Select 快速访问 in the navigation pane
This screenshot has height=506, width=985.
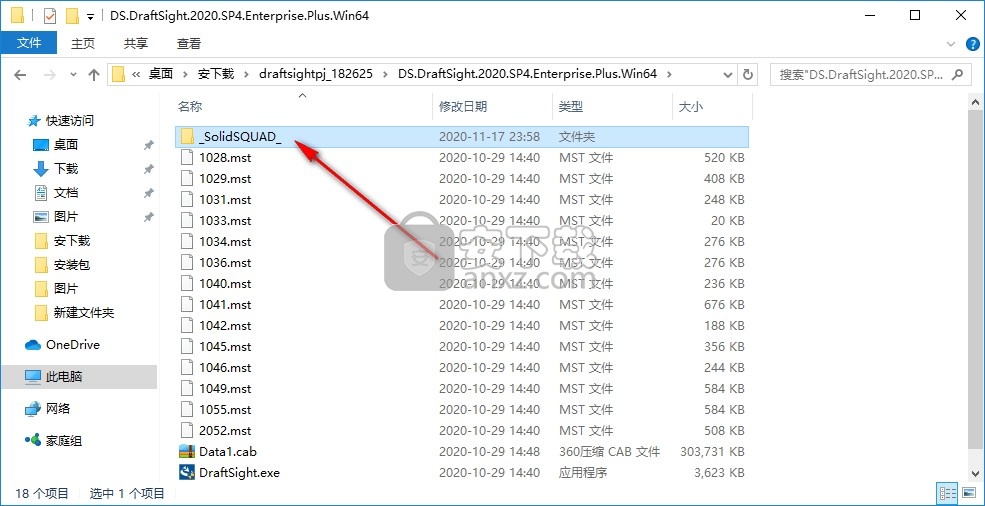(x=69, y=121)
